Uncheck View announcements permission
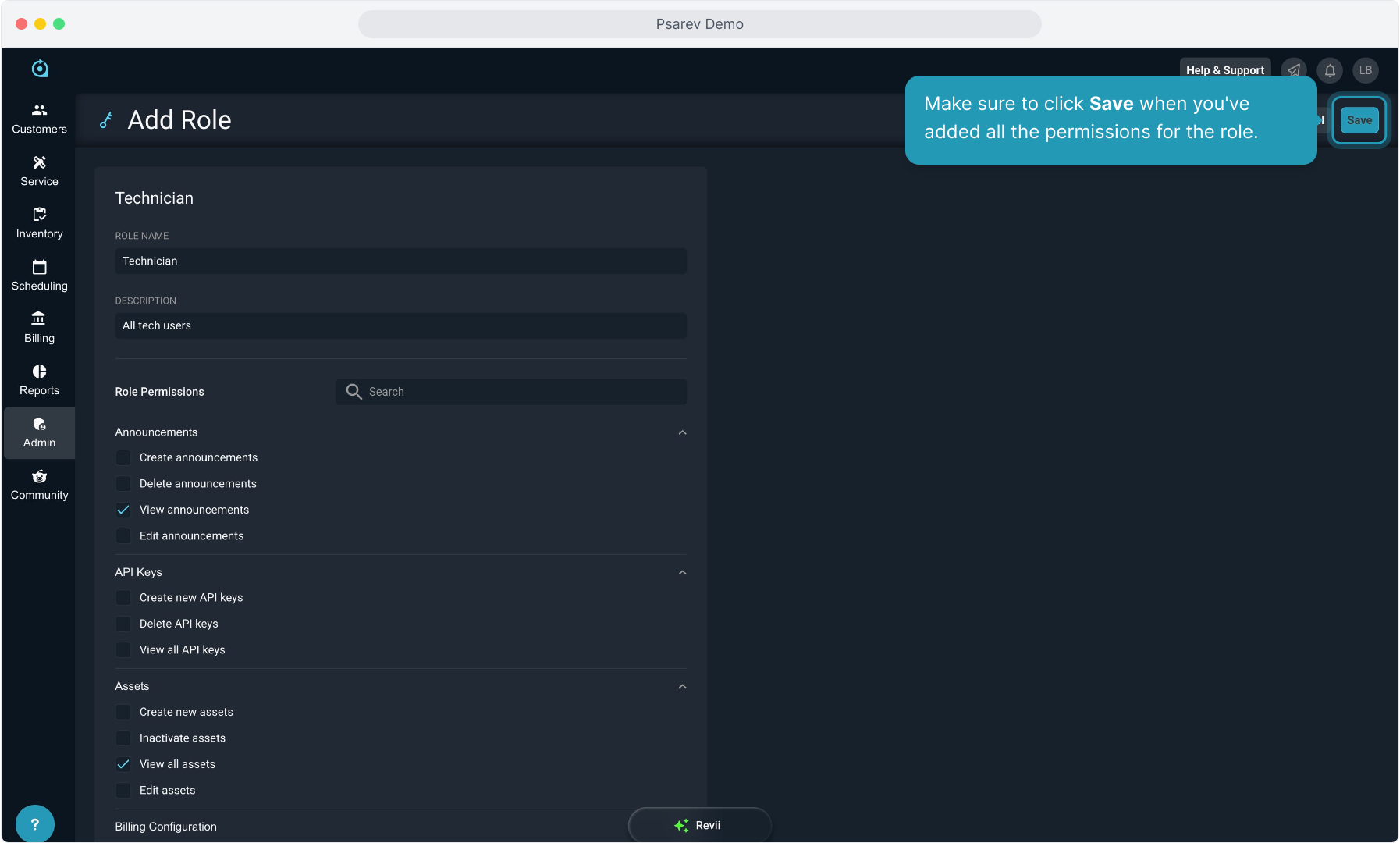1400x843 pixels. (x=123, y=510)
